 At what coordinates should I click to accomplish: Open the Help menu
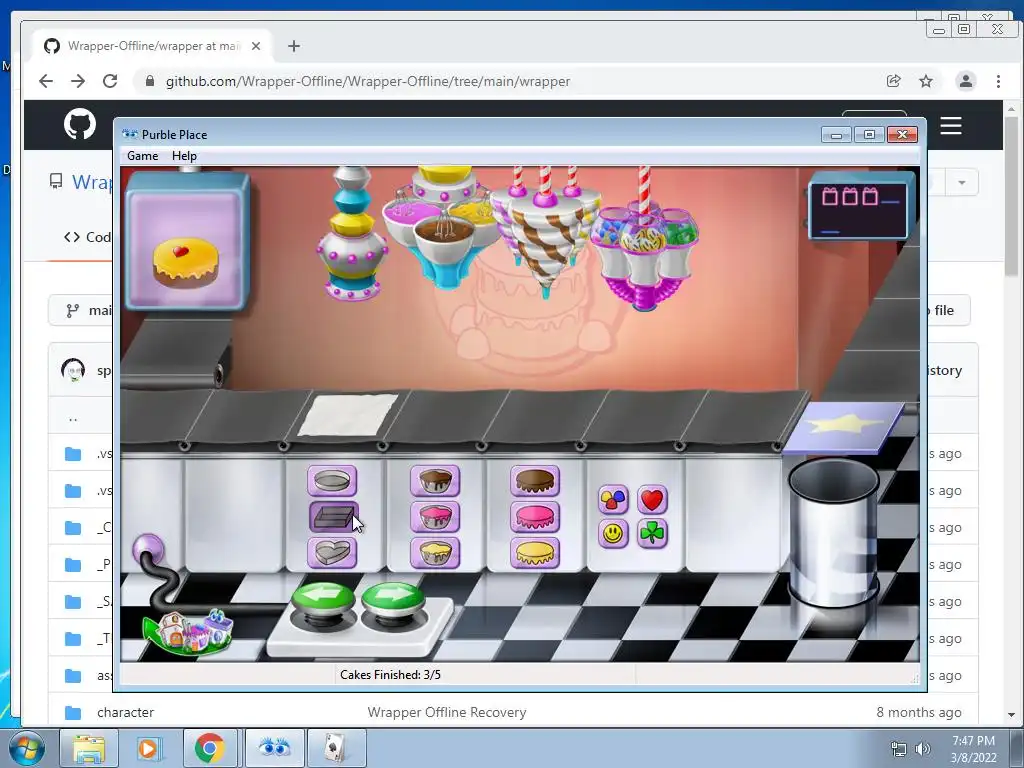pos(184,155)
